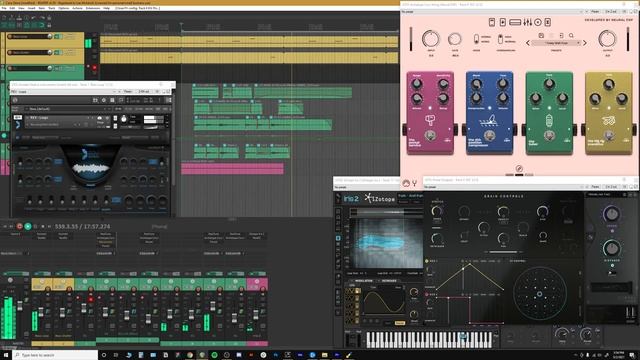640x360 pixels.
Task: Click the Output knob in the amp plugin
Action: [x=607, y=39]
